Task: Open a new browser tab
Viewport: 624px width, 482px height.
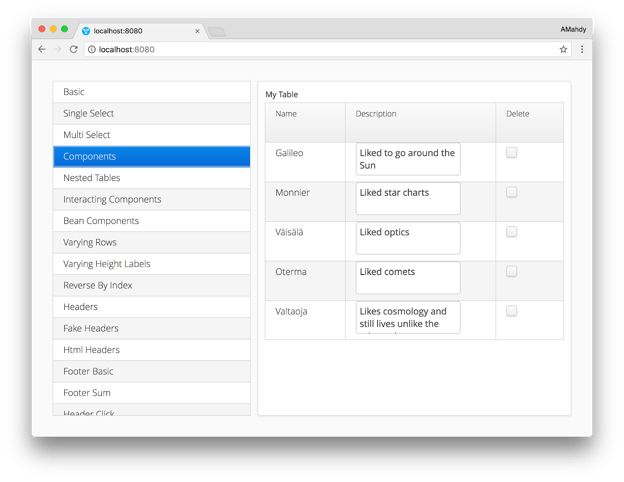Action: pos(216,32)
